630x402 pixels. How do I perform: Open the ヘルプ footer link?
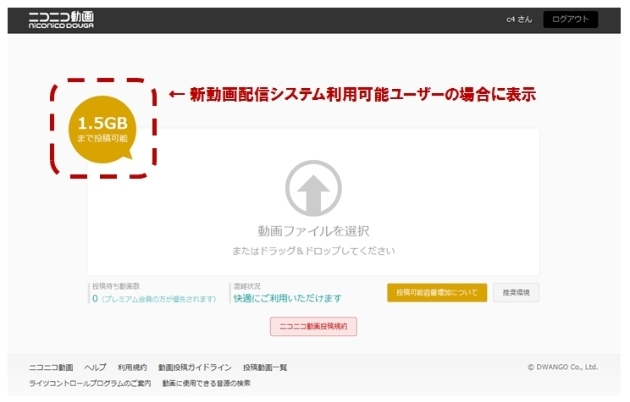click(95, 367)
